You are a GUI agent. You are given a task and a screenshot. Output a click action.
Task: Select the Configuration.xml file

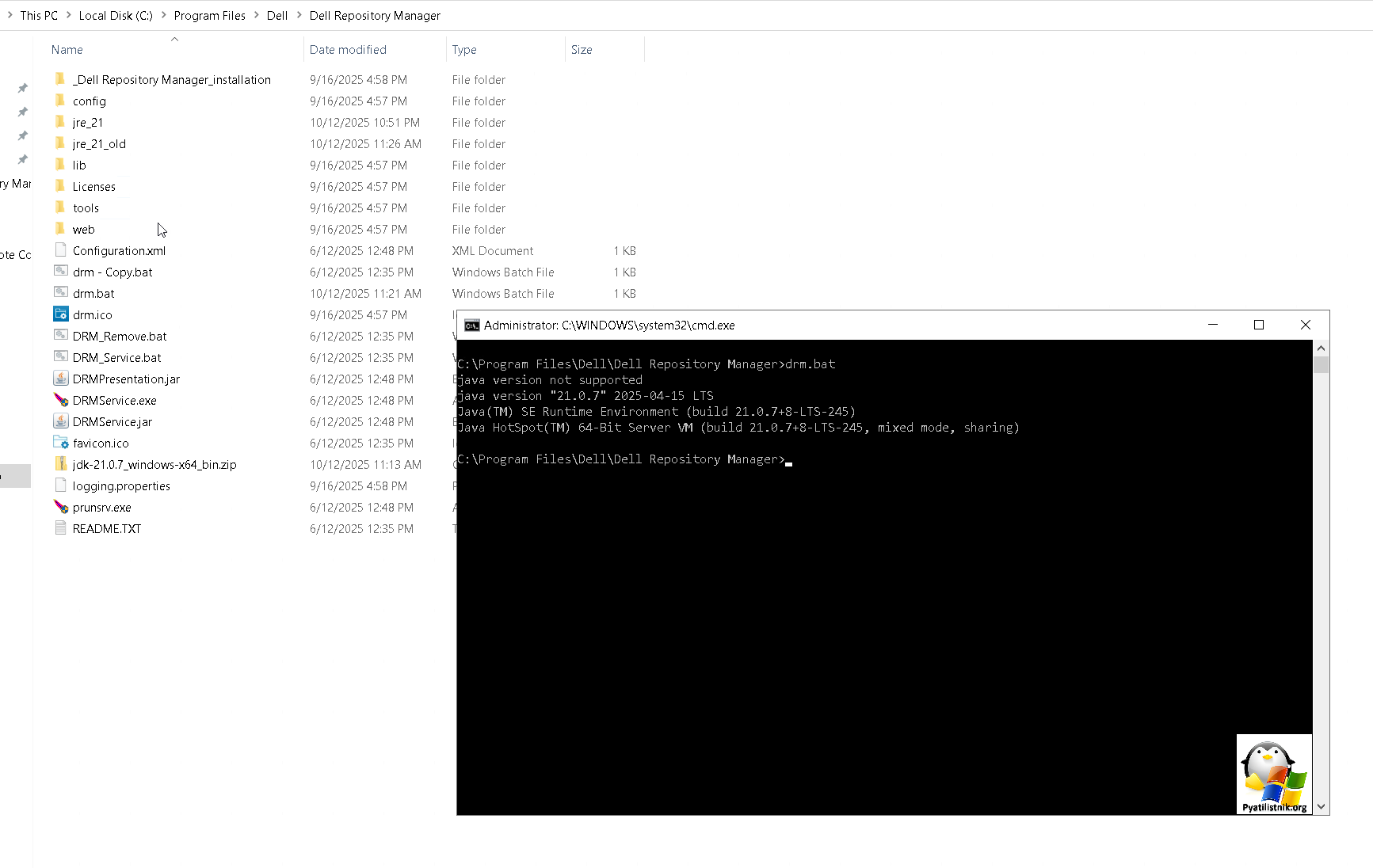click(x=119, y=250)
